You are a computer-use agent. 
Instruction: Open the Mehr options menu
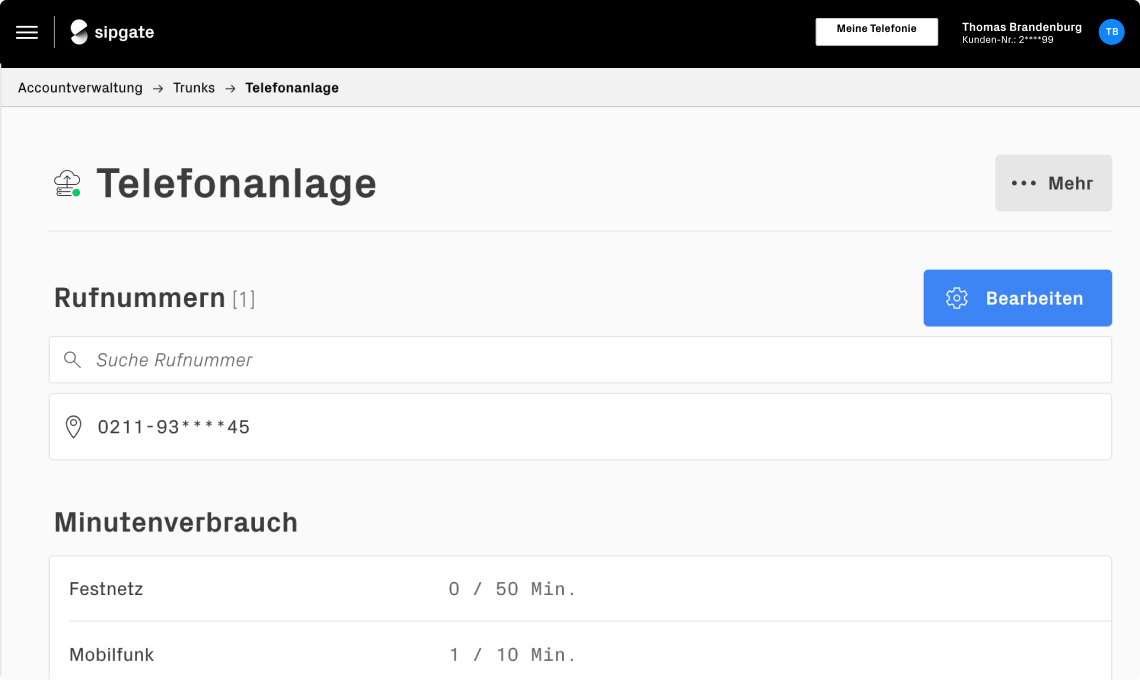coord(1053,183)
